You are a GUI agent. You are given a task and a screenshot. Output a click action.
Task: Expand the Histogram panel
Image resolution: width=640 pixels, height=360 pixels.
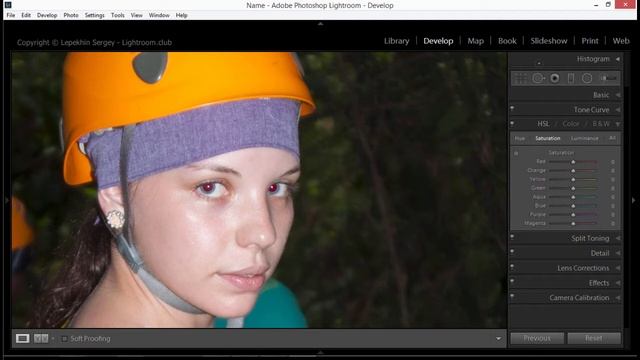[x=618, y=59]
